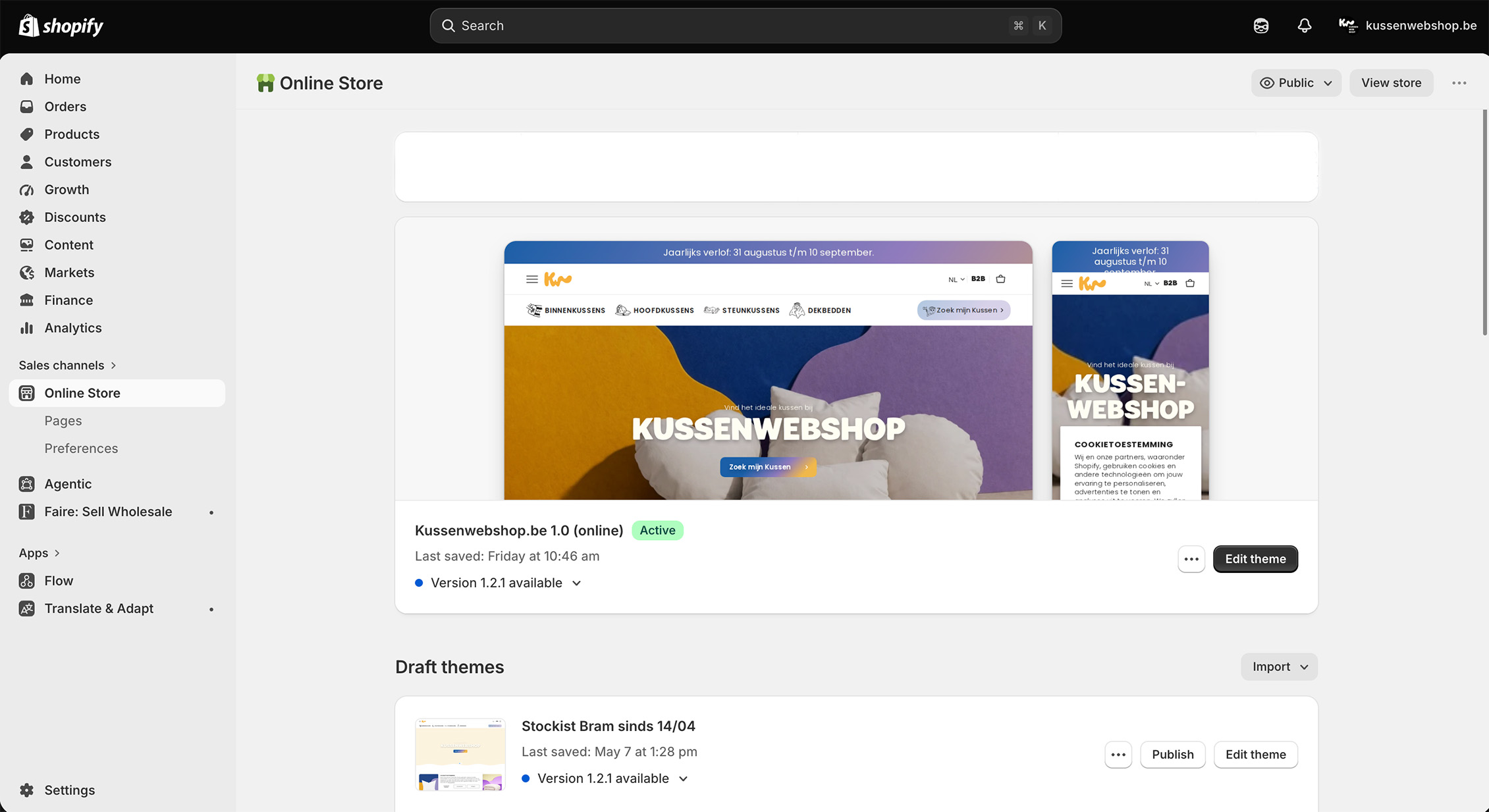Open Customers in the sidebar
Screen dimensions: 1489x812
[117, 162]
